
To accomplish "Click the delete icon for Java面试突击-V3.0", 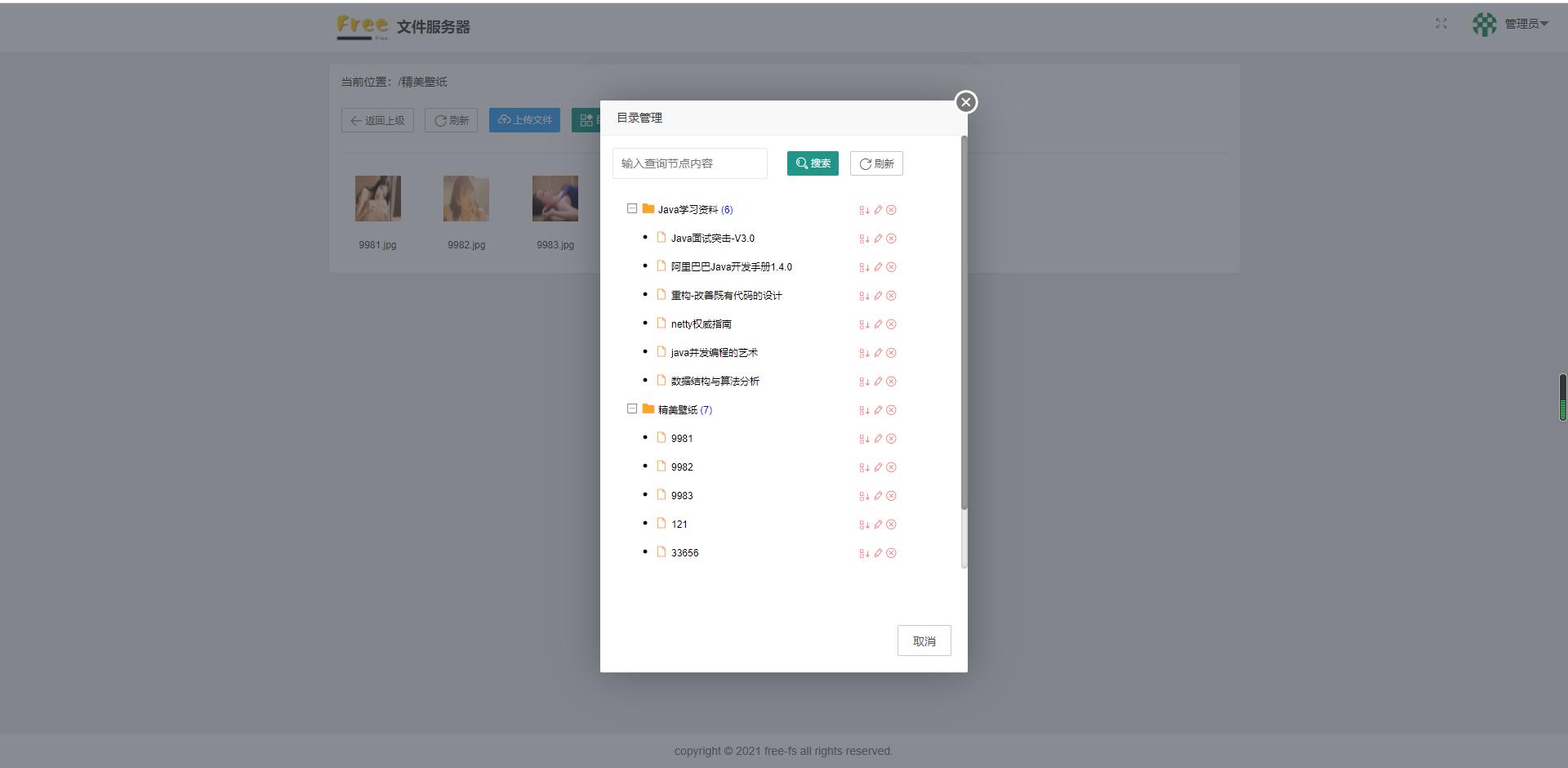I will coord(891,239).
